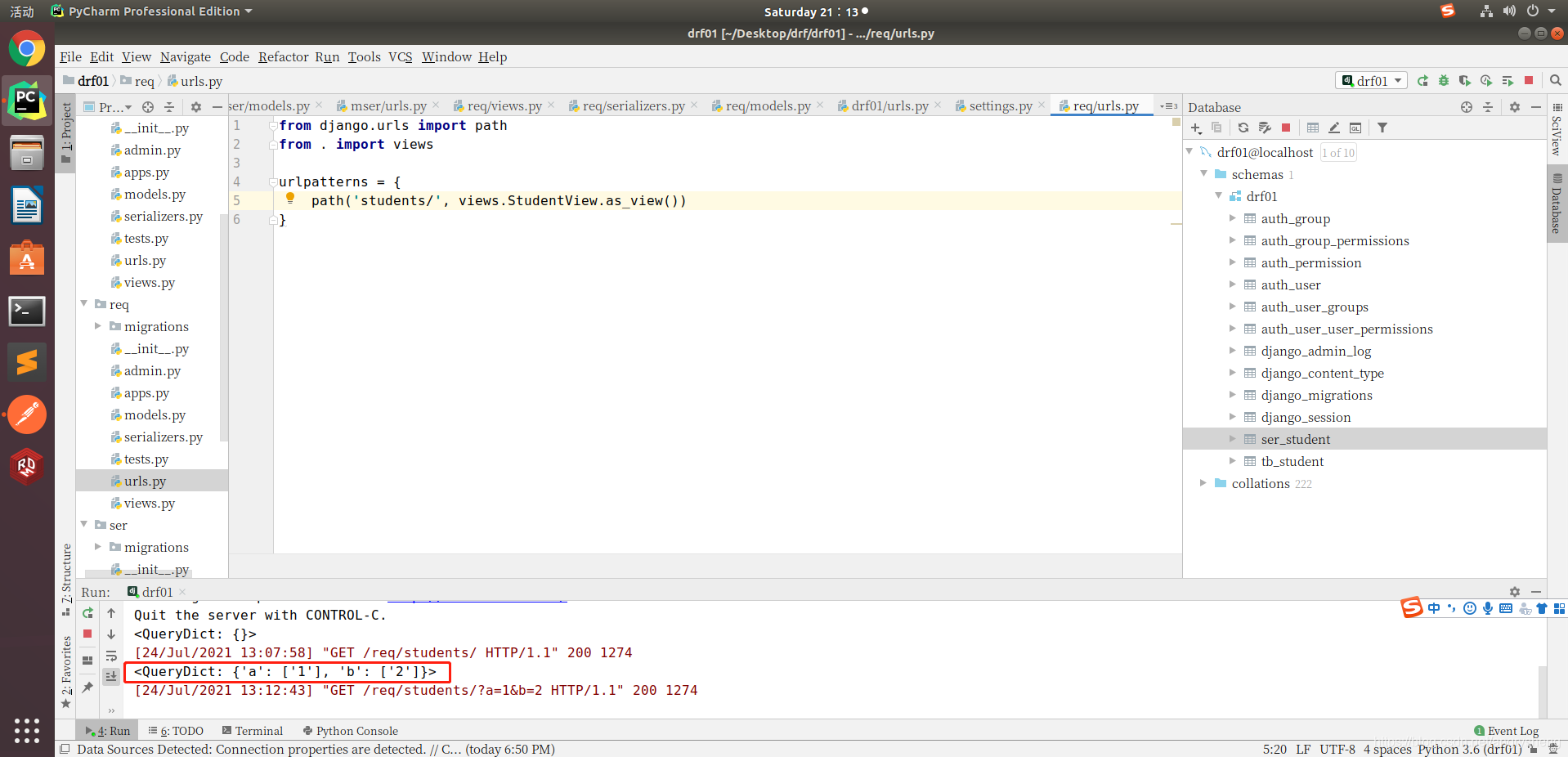Expand the ser_student table
The image size is (1568, 757).
[1233, 439]
